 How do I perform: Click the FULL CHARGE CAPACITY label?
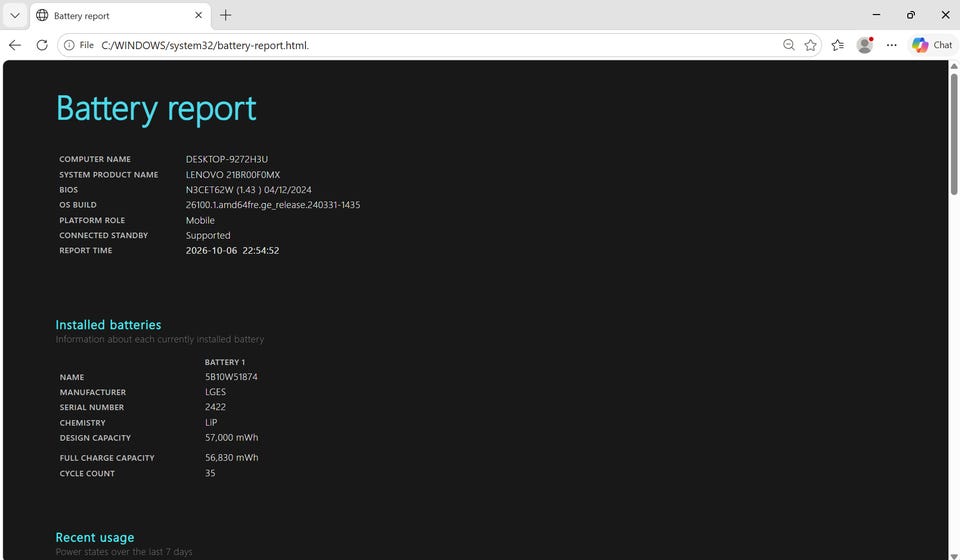(x=107, y=458)
